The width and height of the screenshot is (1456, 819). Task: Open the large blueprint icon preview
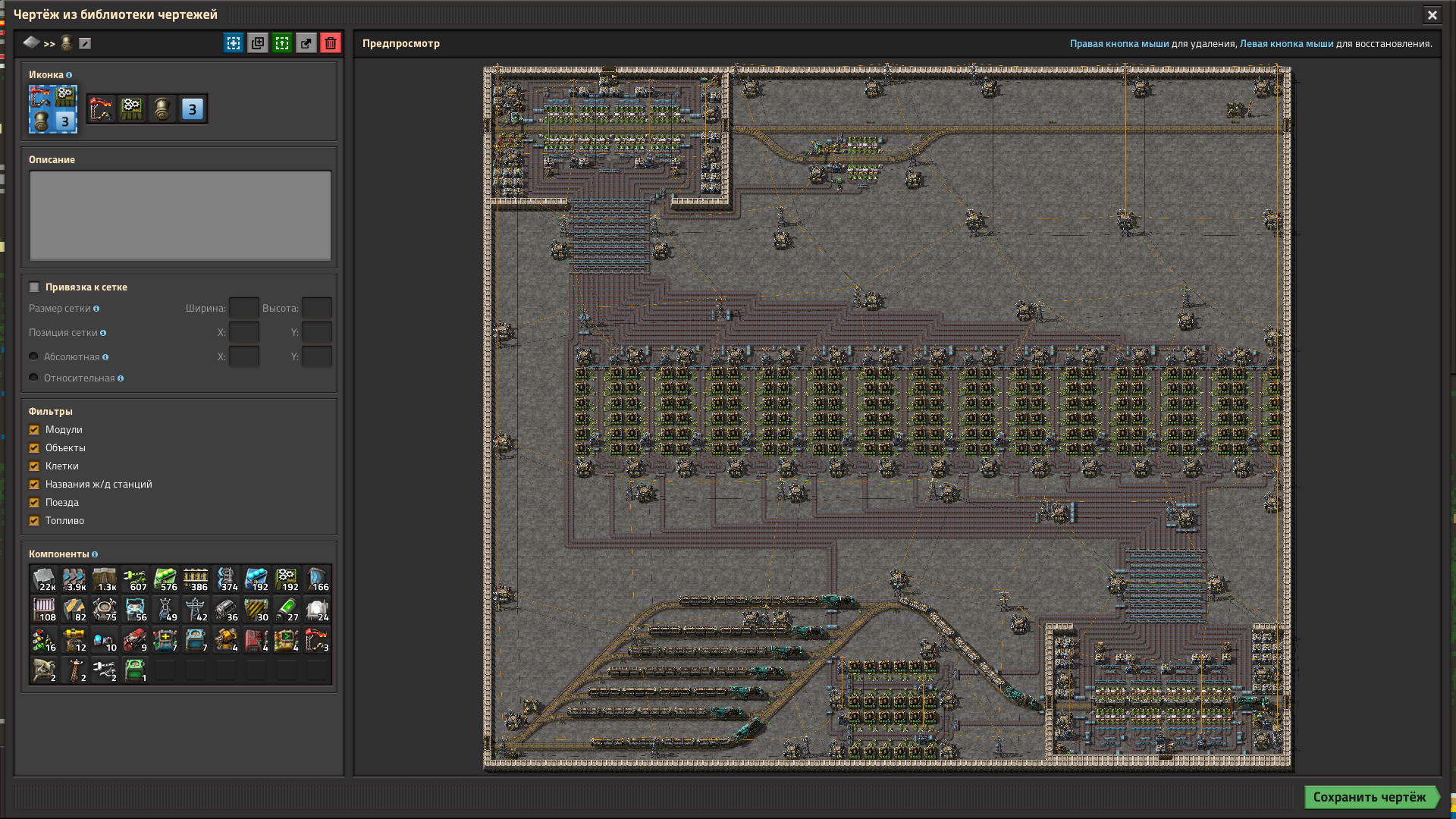click(53, 109)
